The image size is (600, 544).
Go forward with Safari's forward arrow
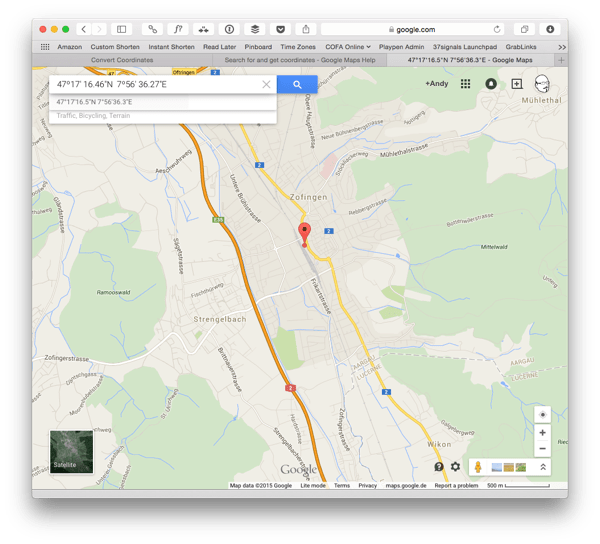tap(99, 29)
